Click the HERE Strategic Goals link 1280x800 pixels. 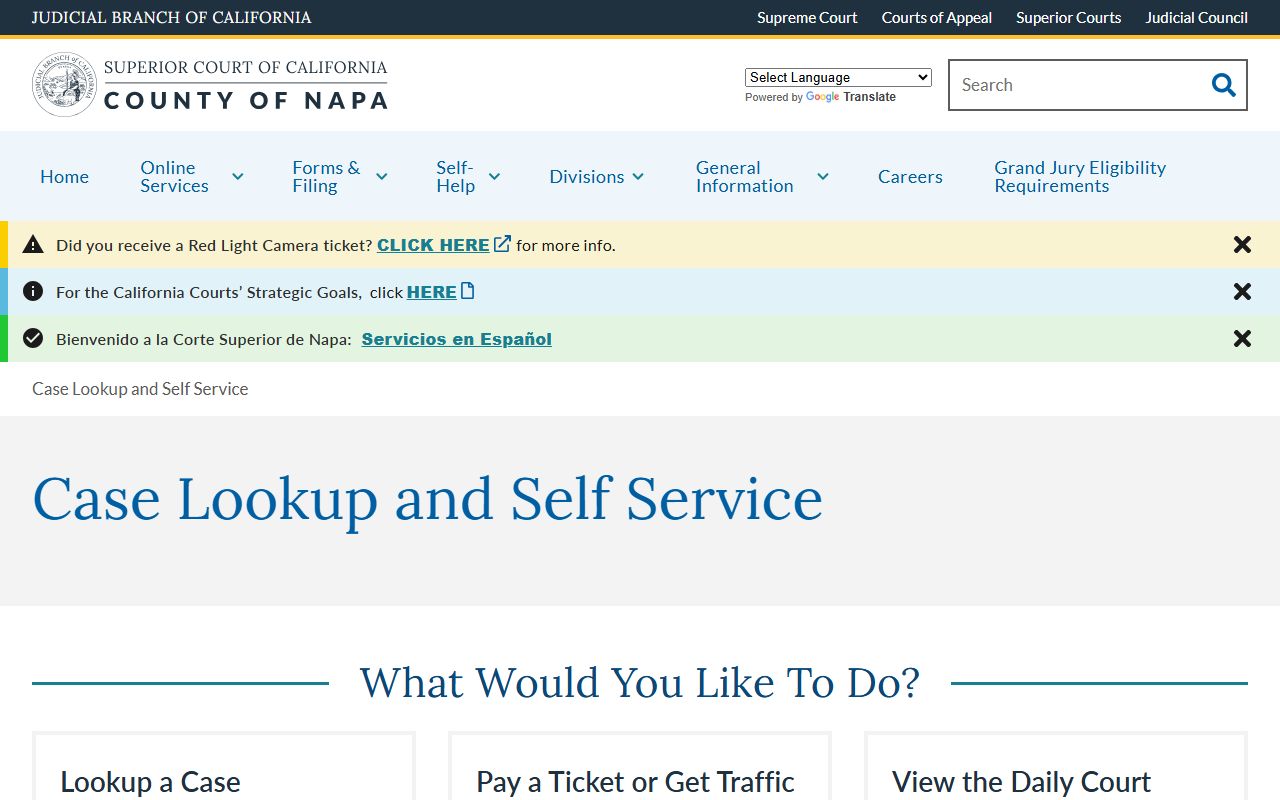point(431,292)
